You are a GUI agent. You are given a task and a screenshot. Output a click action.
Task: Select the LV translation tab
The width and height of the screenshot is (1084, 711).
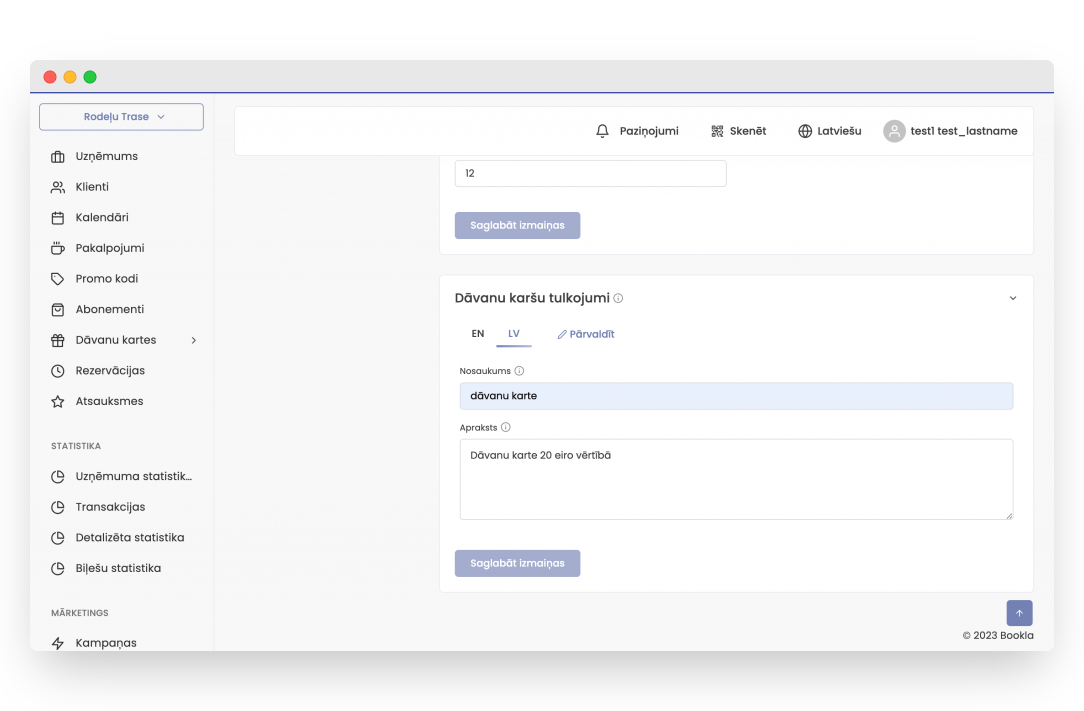[x=514, y=334]
